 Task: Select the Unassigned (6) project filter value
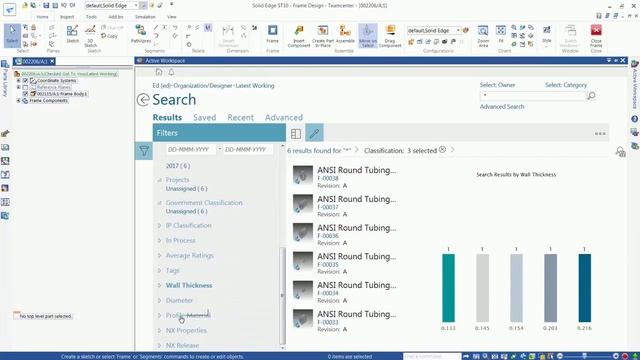186,189
